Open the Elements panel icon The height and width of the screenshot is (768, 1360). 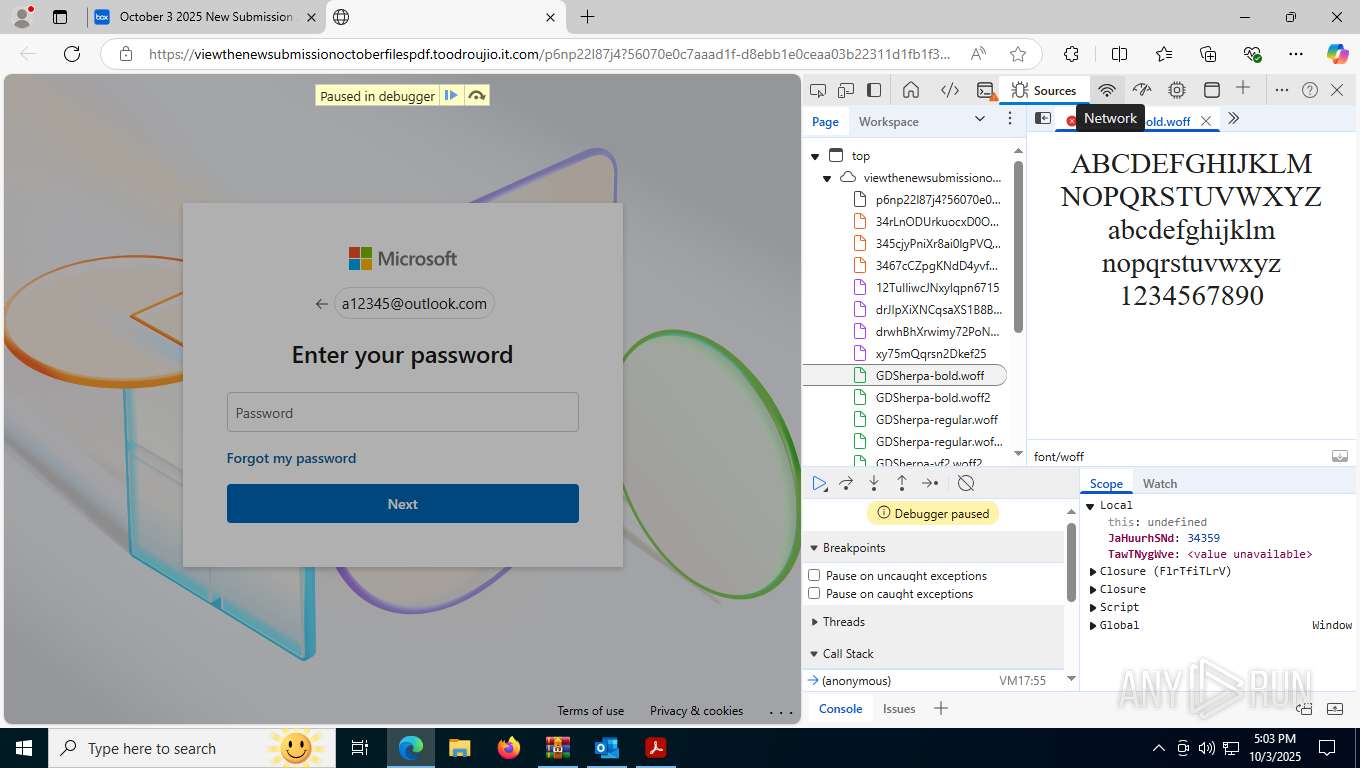950,90
